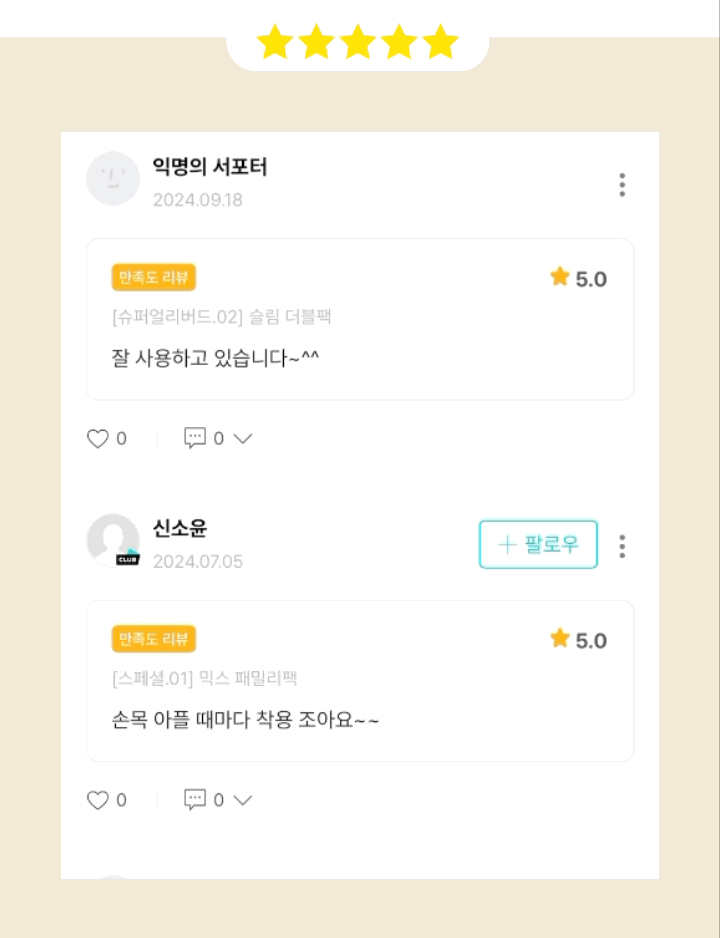The width and height of the screenshot is (720, 938).
Task: Click the five yellow stars rating header
Action: coord(357,42)
